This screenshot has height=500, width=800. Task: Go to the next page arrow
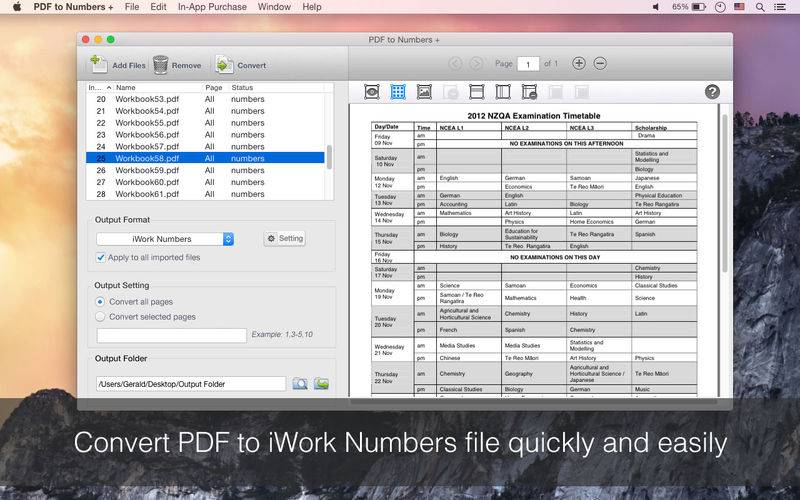click(x=476, y=64)
